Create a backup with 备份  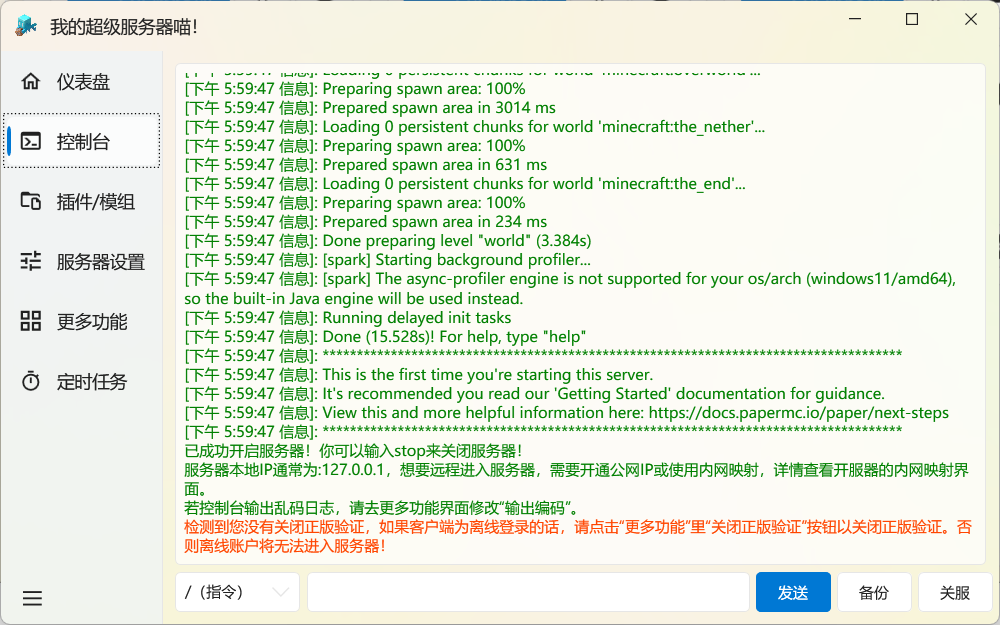[x=874, y=592]
